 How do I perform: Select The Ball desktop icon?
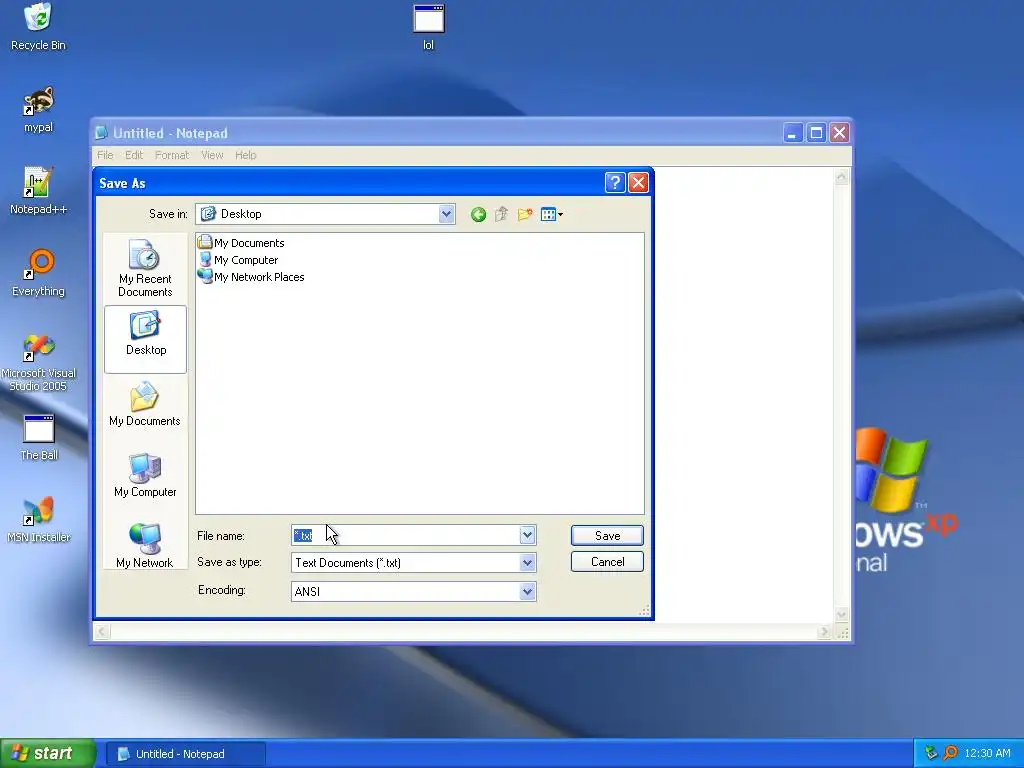pos(39,438)
